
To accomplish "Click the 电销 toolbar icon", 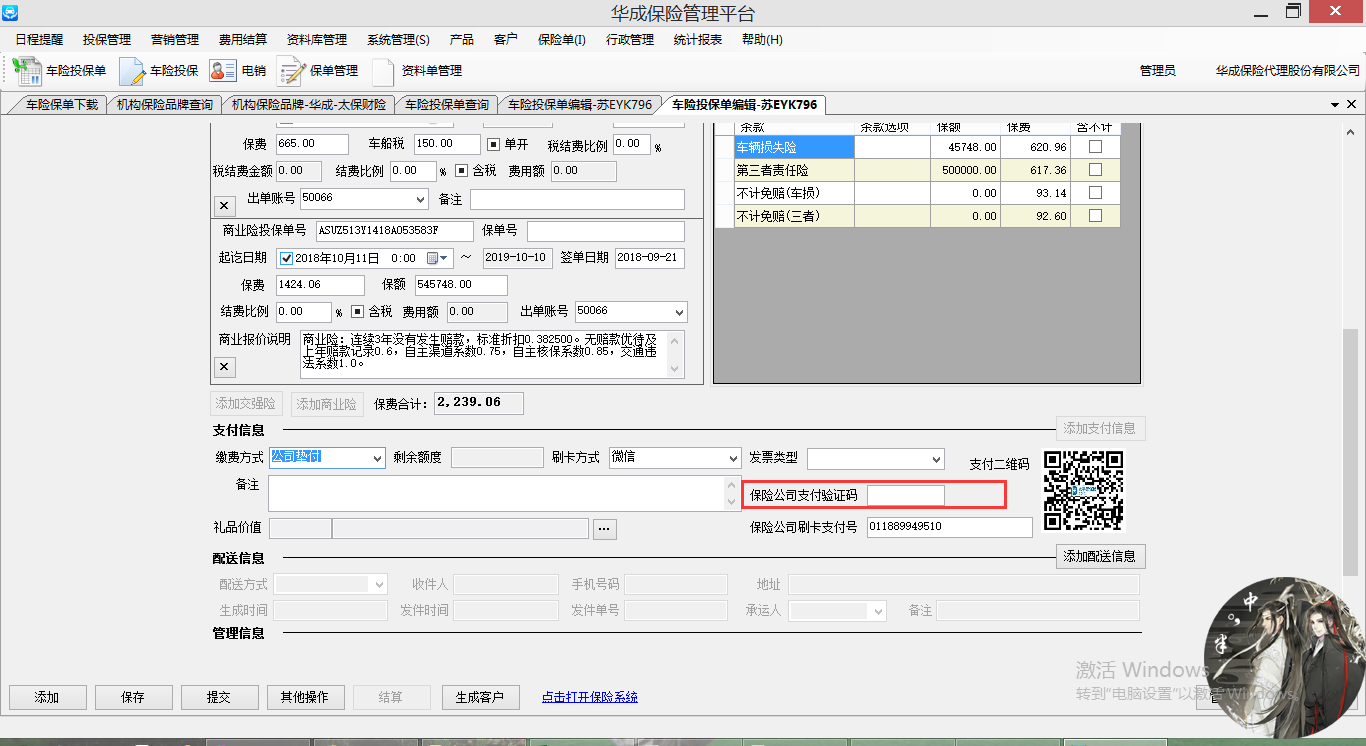I will (x=238, y=71).
